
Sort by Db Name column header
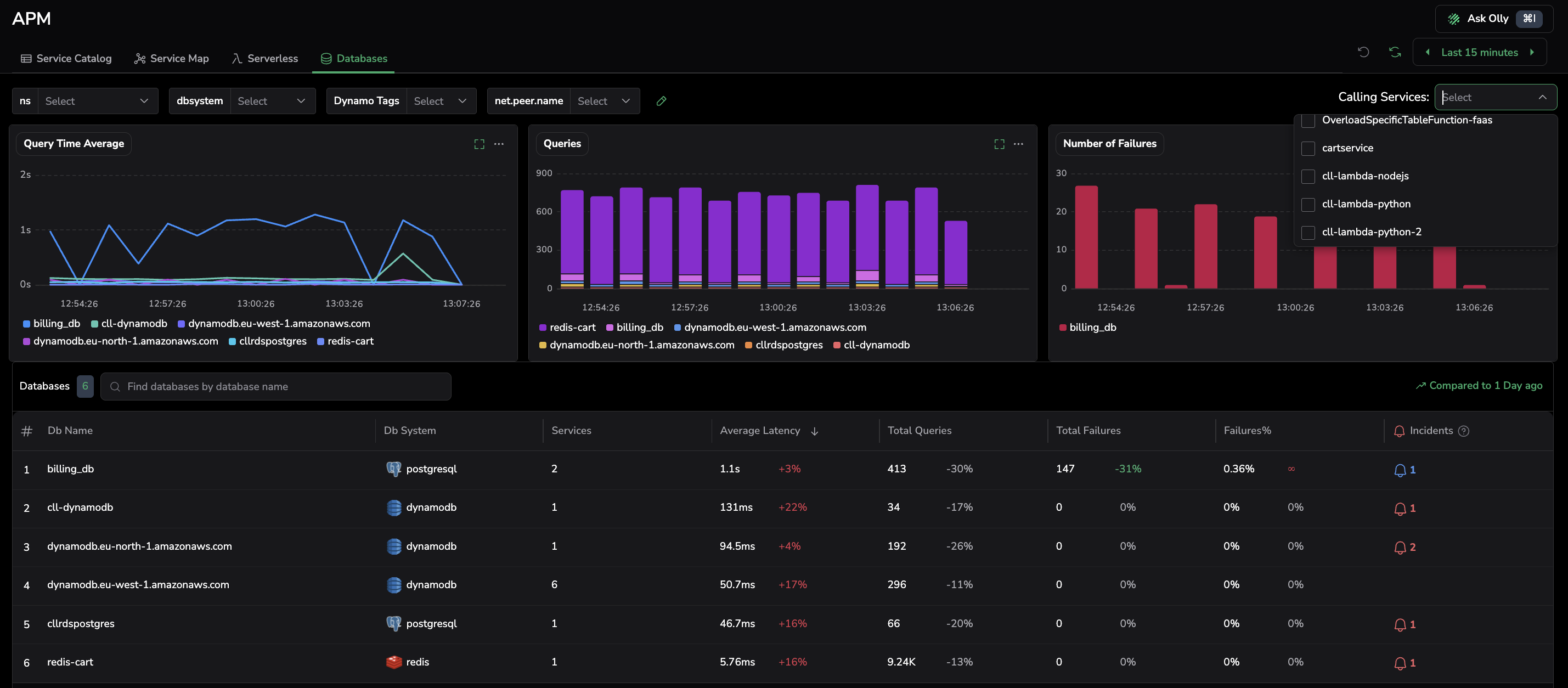70,431
